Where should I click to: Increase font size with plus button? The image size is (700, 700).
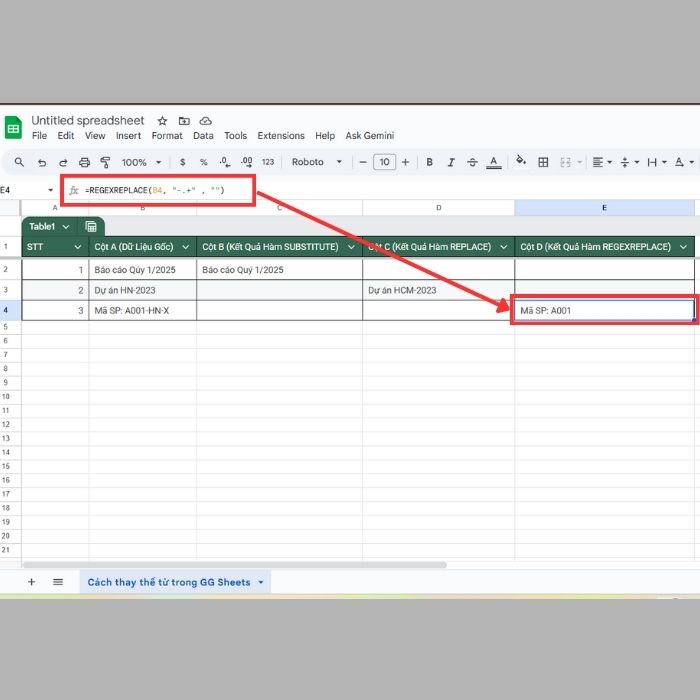click(405, 162)
